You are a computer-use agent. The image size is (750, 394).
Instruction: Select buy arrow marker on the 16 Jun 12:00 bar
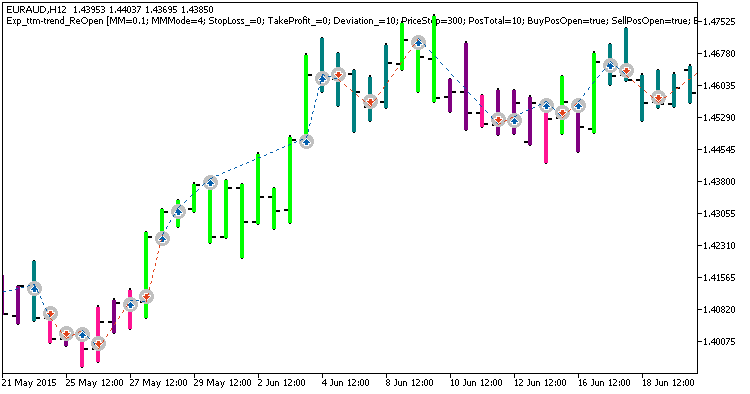tap(579, 106)
